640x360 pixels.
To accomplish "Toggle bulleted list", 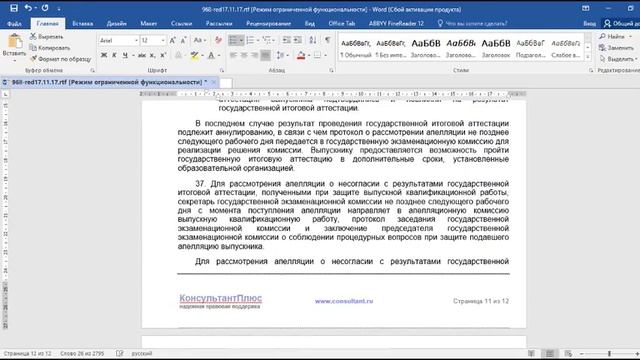I will point(233,40).
